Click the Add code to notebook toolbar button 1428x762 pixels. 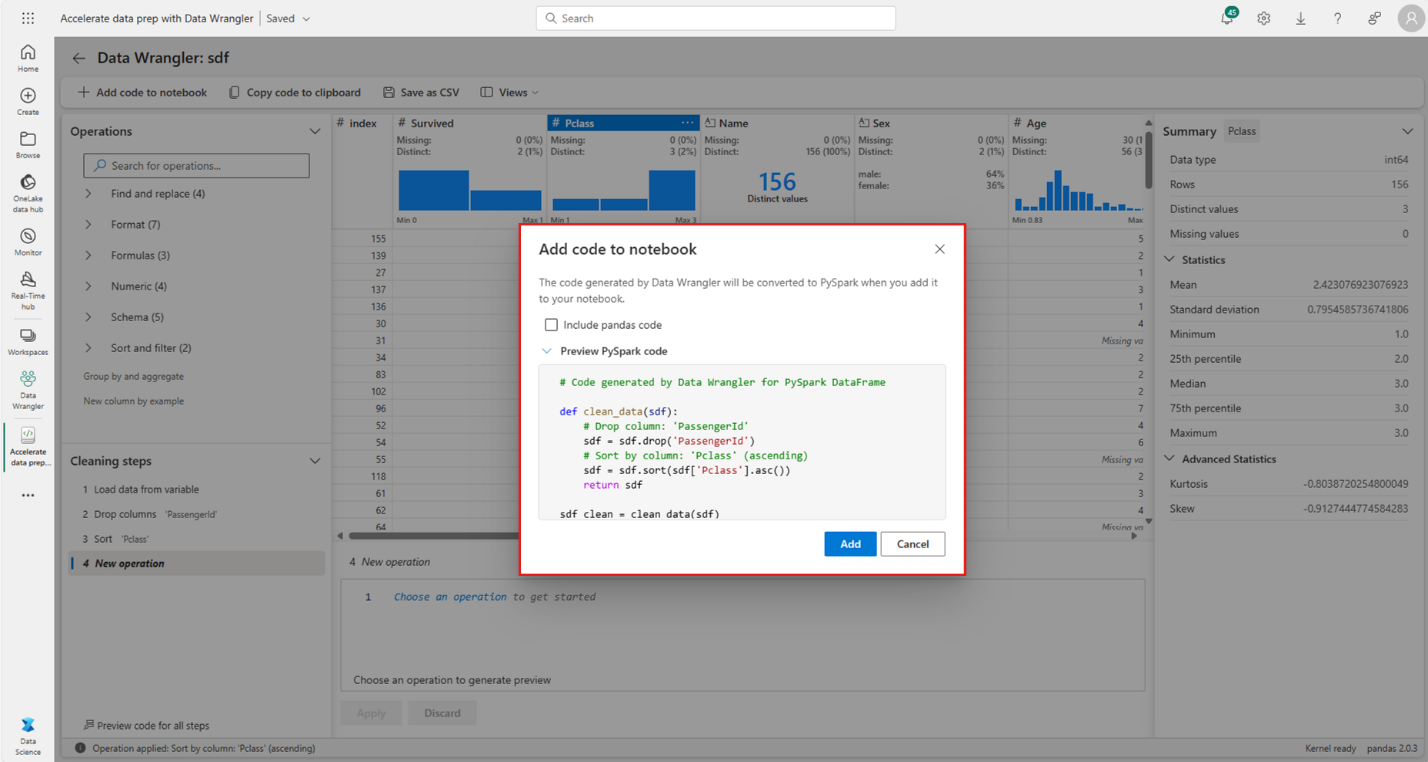142,92
